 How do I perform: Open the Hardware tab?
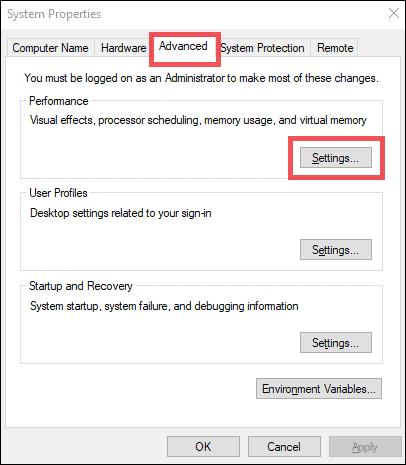click(x=123, y=48)
